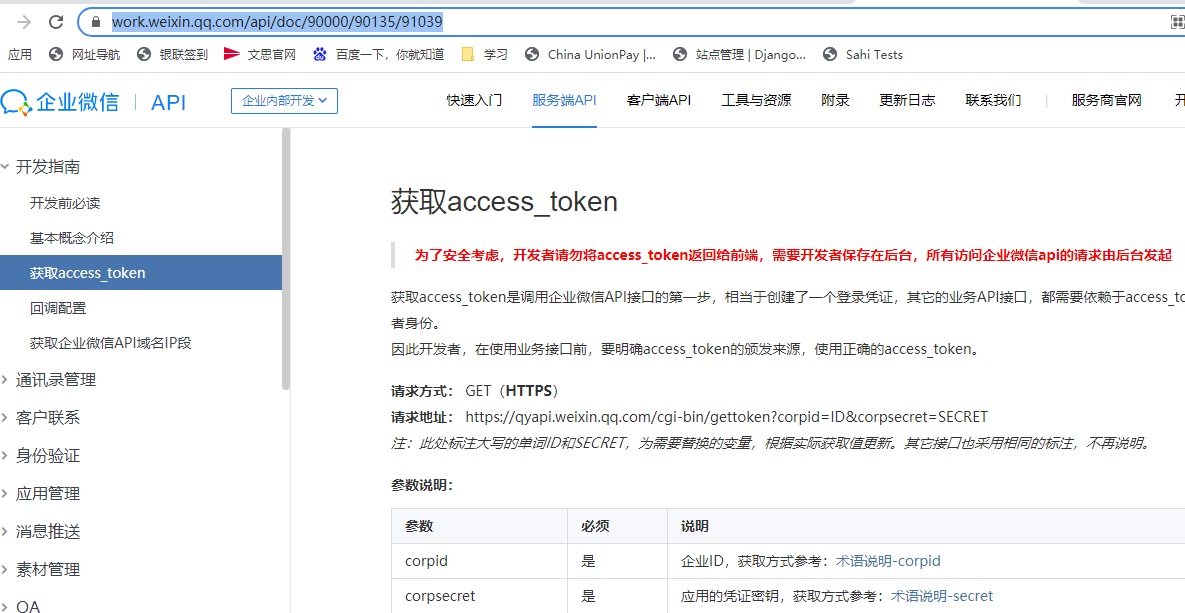
Task: Expand the 身份验证 section
Action: 41,455
